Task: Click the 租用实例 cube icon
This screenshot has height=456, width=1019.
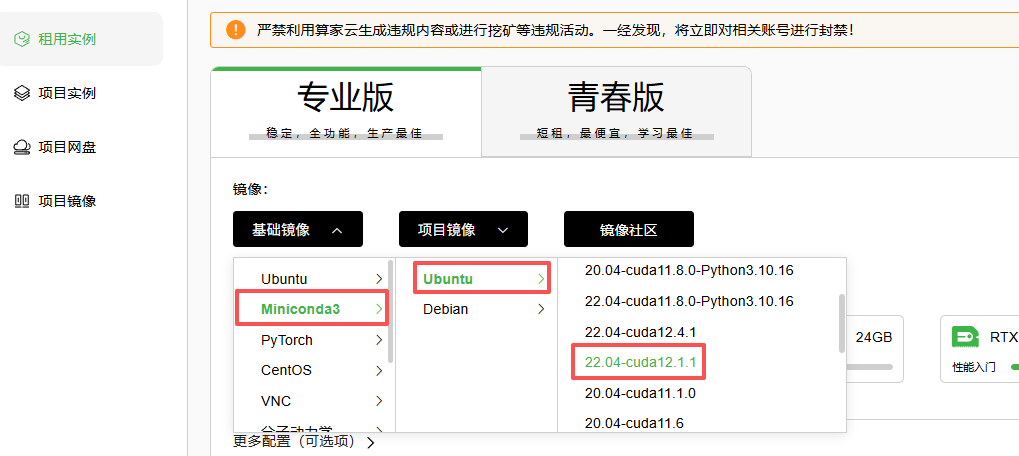Action: (23, 39)
